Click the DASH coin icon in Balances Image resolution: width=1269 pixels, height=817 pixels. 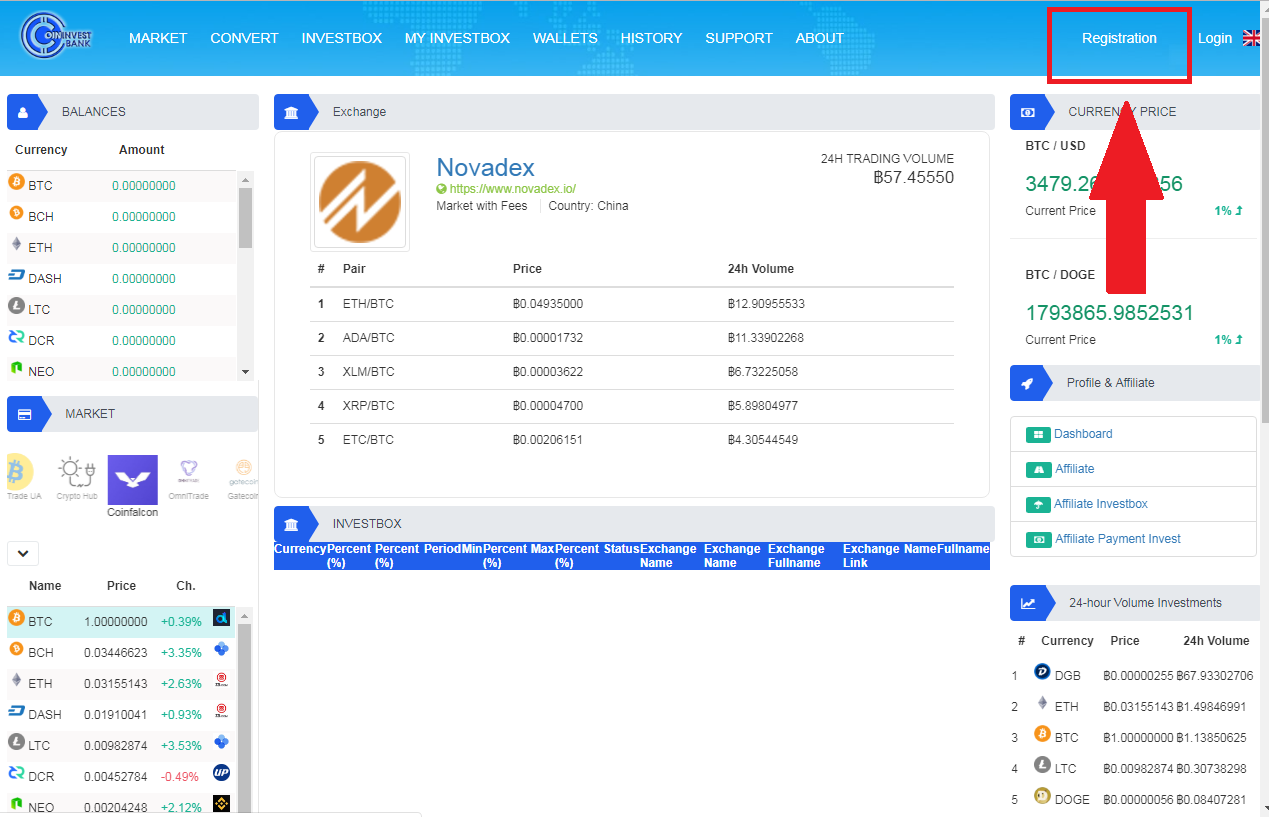16,275
